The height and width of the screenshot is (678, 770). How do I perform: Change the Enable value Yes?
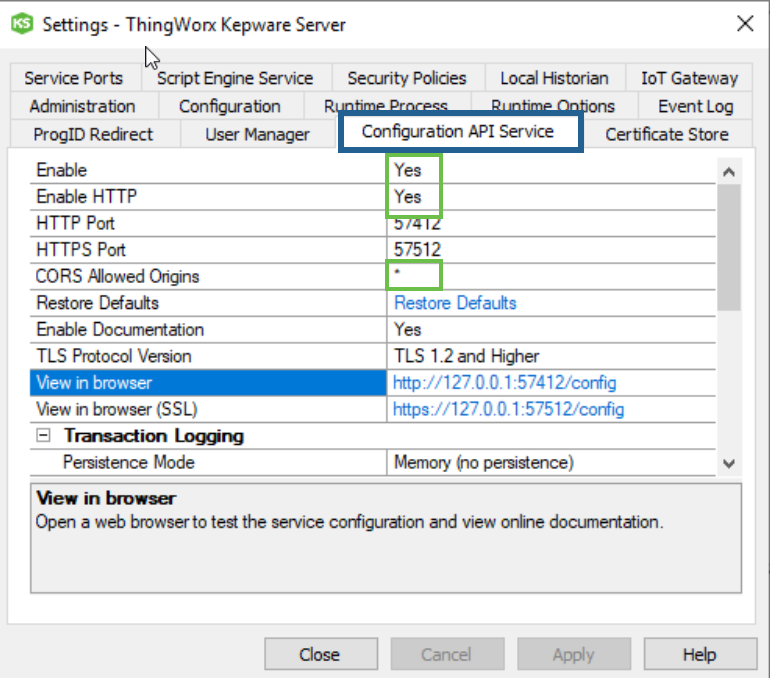click(551, 170)
